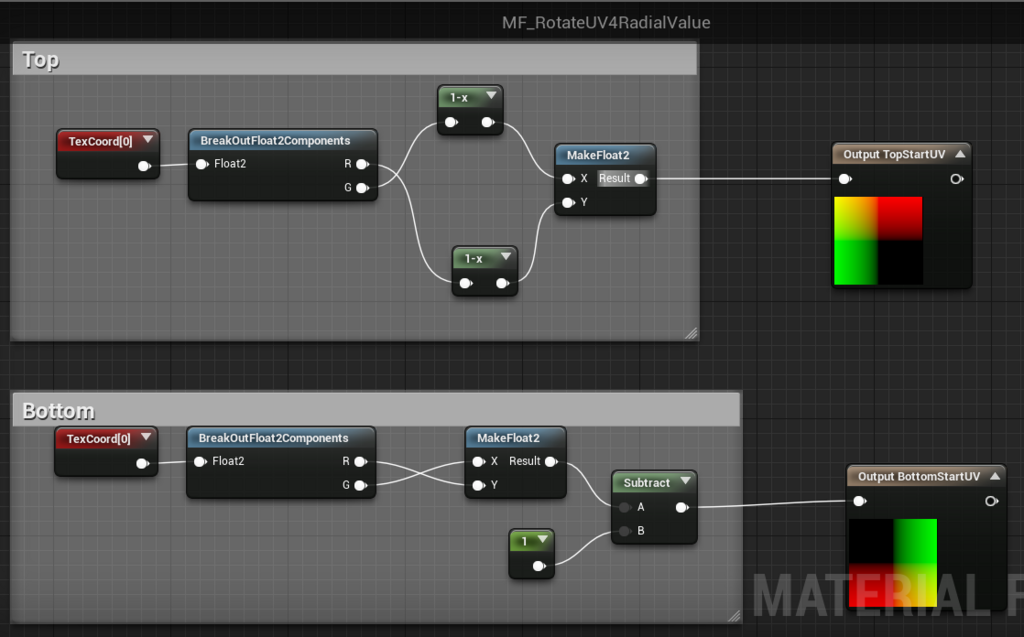Expand constant 1 node arrow
Image resolution: width=1024 pixels, height=637 pixels.
543,539
